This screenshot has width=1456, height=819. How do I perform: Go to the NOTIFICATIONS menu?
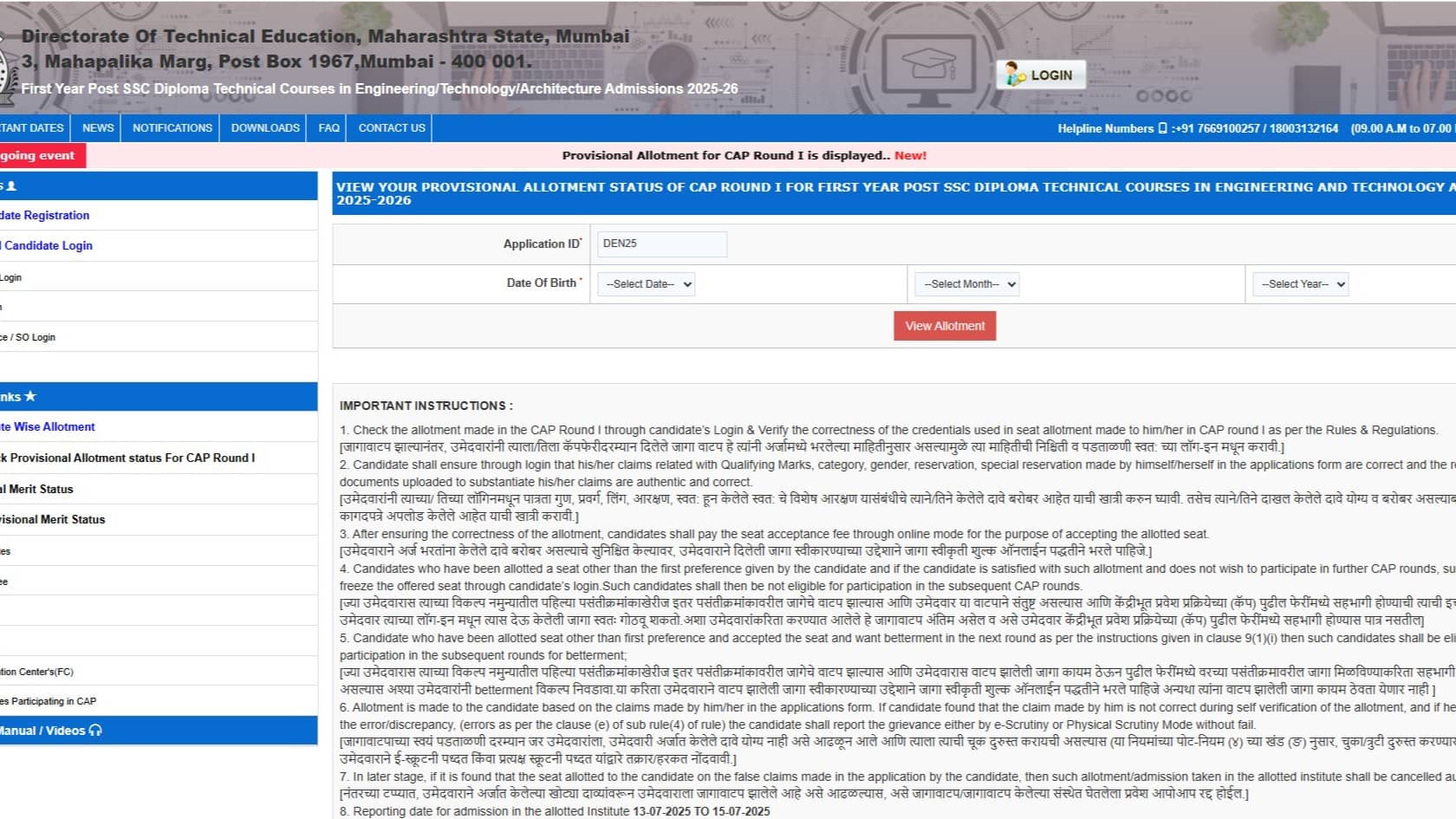[x=172, y=127]
